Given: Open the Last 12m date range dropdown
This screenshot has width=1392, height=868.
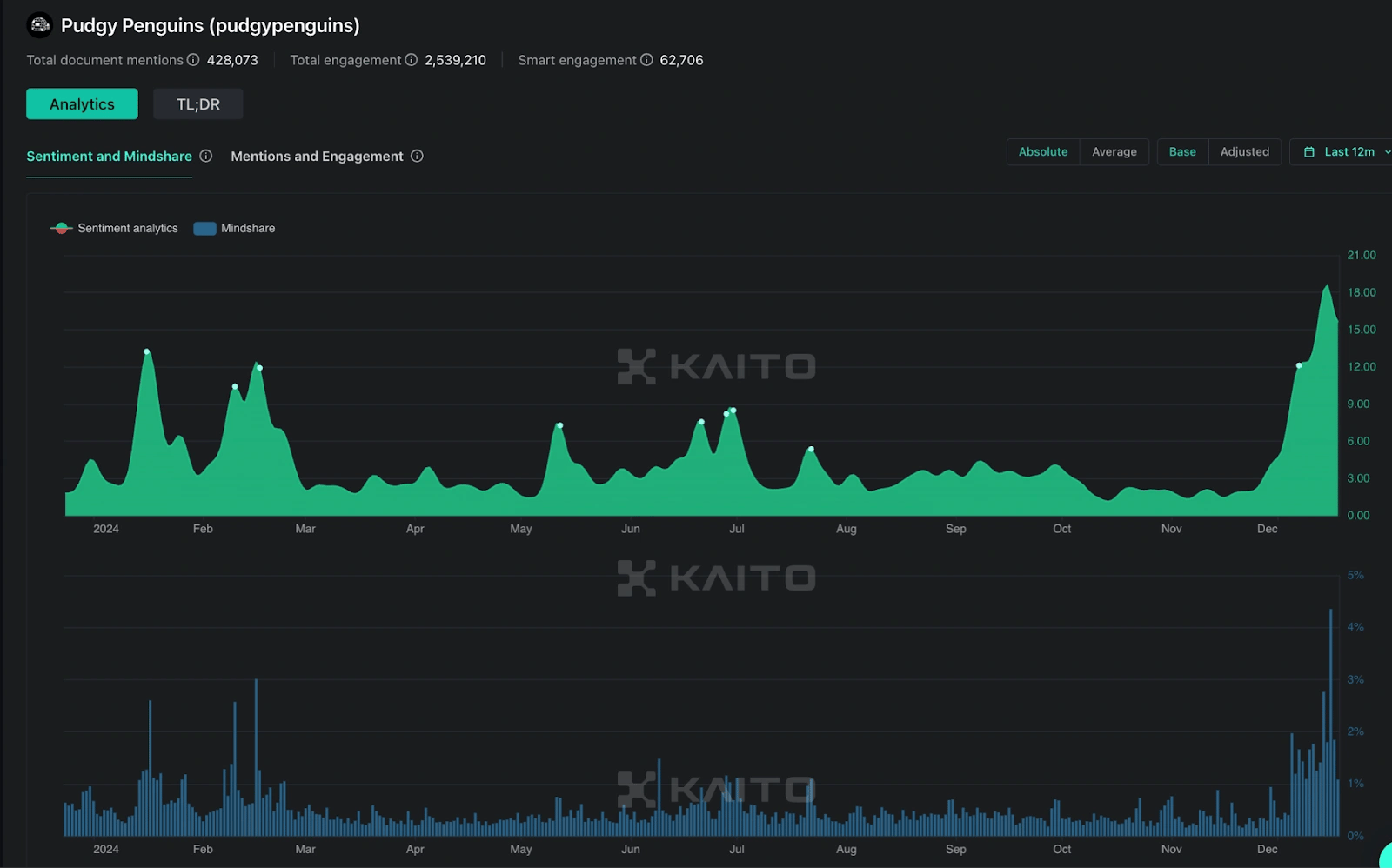Looking at the screenshot, I should tap(1348, 152).
